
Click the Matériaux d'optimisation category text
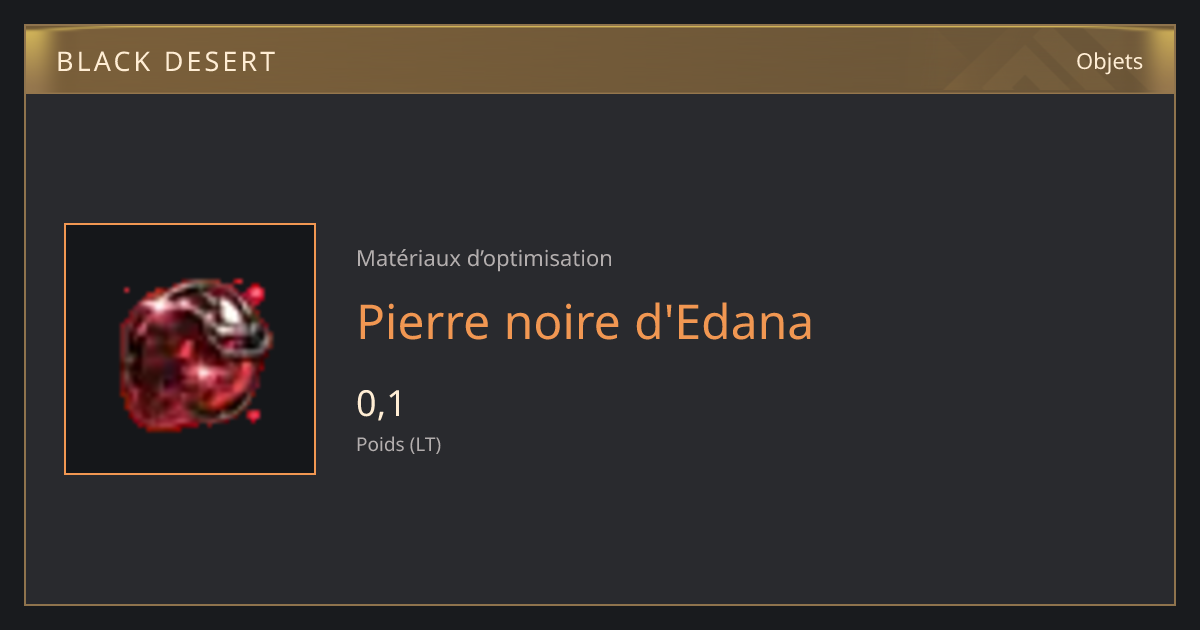[x=484, y=258]
